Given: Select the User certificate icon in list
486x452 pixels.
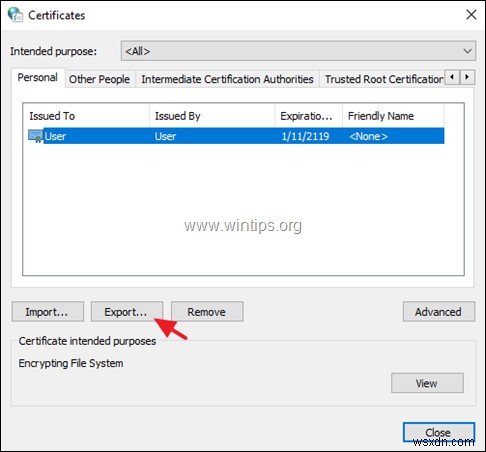Looking at the screenshot, I should [35, 136].
